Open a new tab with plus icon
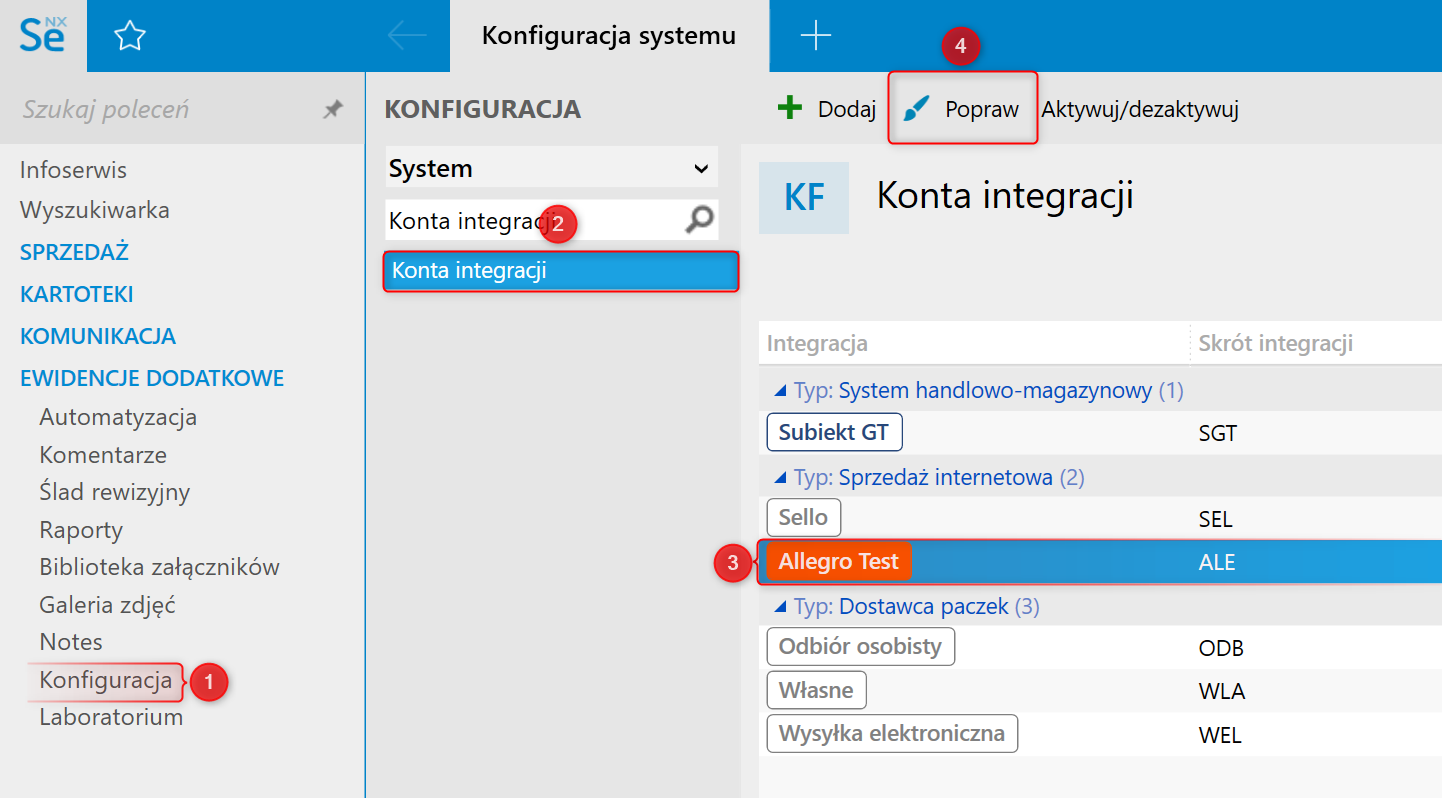The width and height of the screenshot is (1442, 798). [816, 36]
